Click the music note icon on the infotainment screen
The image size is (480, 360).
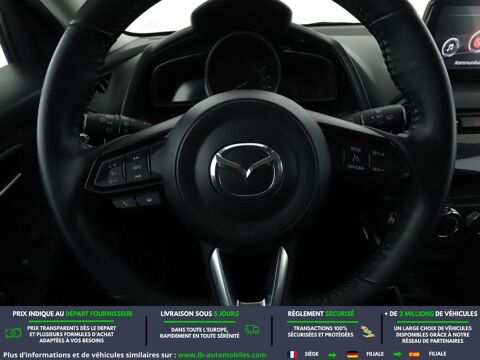pos(450,47)
